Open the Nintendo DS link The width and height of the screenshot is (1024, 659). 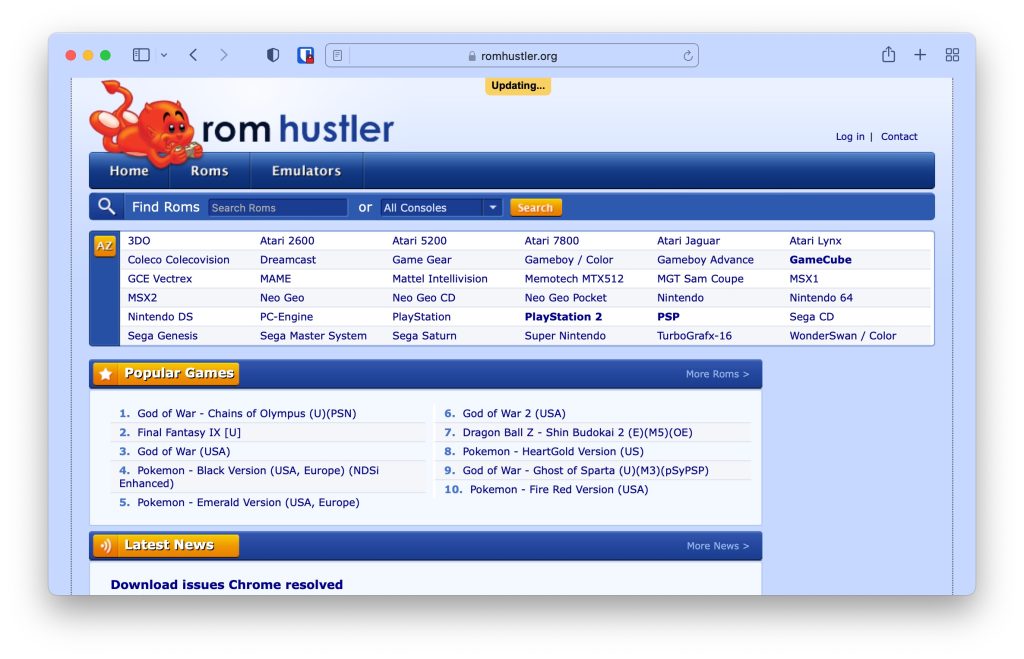point(160,316)
